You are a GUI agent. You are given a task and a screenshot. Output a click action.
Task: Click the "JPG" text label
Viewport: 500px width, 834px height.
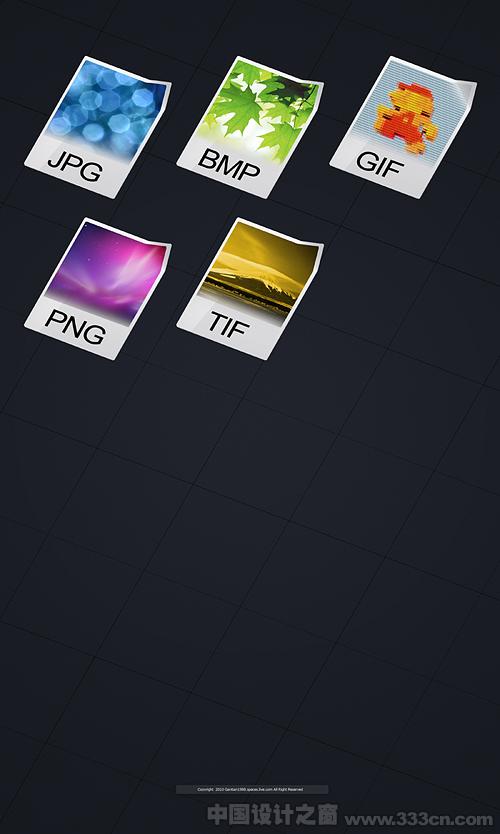[x=74, y=165]
